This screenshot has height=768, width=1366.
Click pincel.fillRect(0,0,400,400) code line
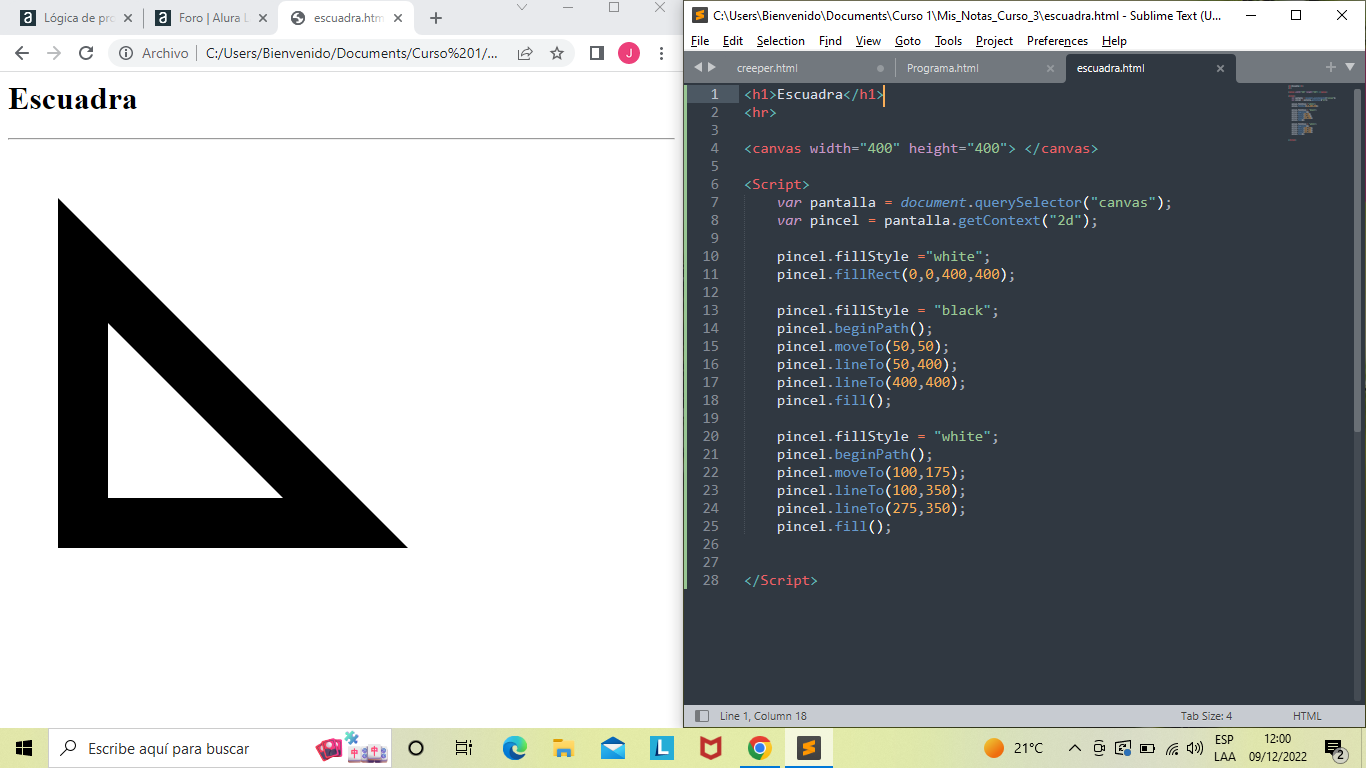pyautogui.click(x=896, y=274)
